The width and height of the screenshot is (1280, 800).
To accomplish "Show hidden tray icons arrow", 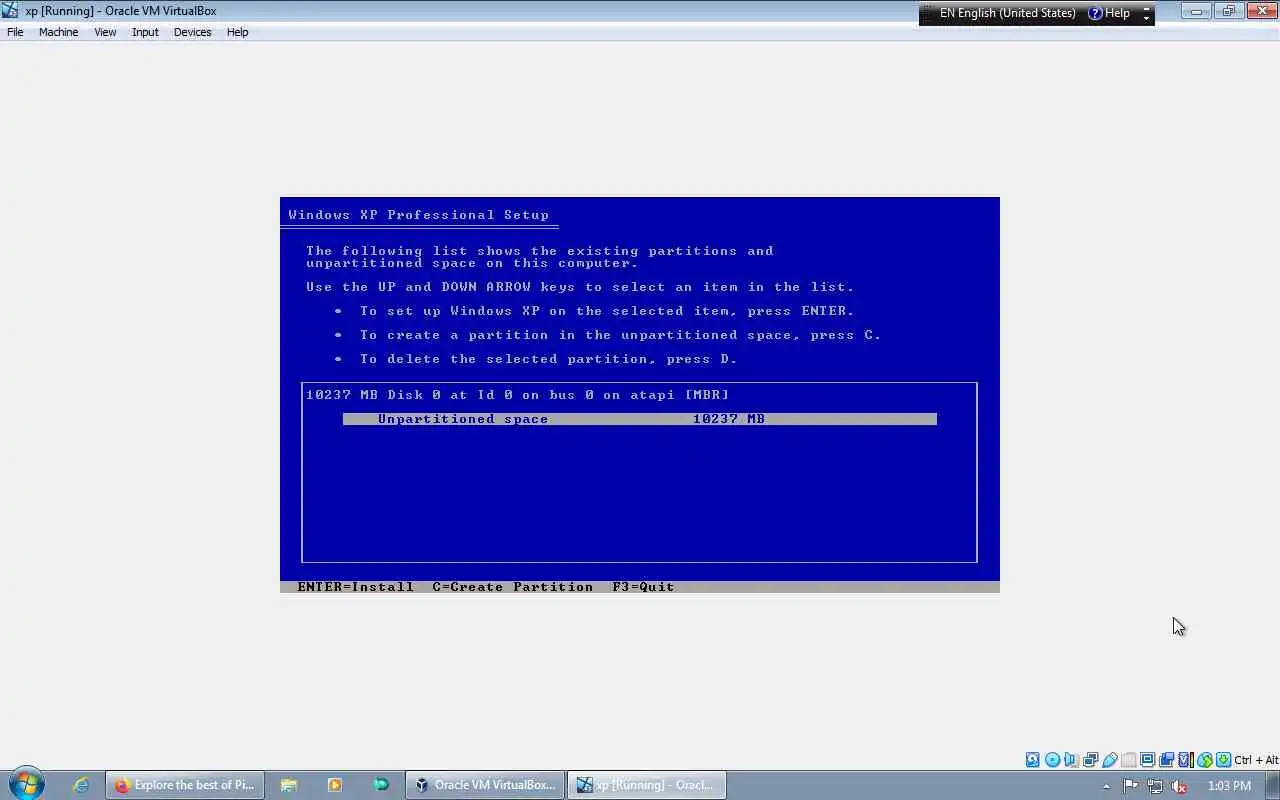I will (1106, 786).
